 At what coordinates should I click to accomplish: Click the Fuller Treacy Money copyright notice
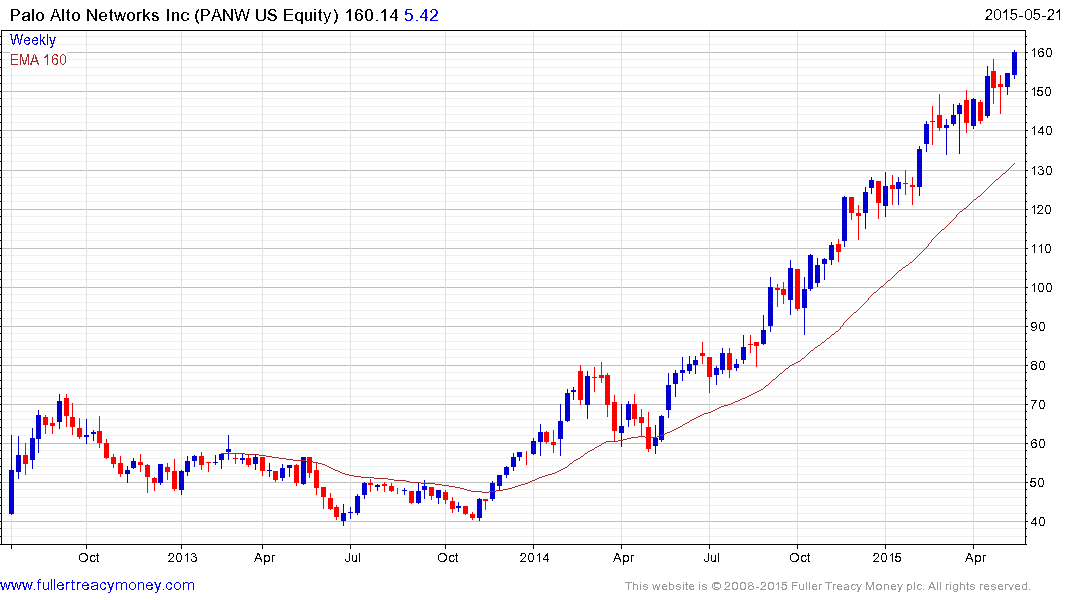[827, 586]
